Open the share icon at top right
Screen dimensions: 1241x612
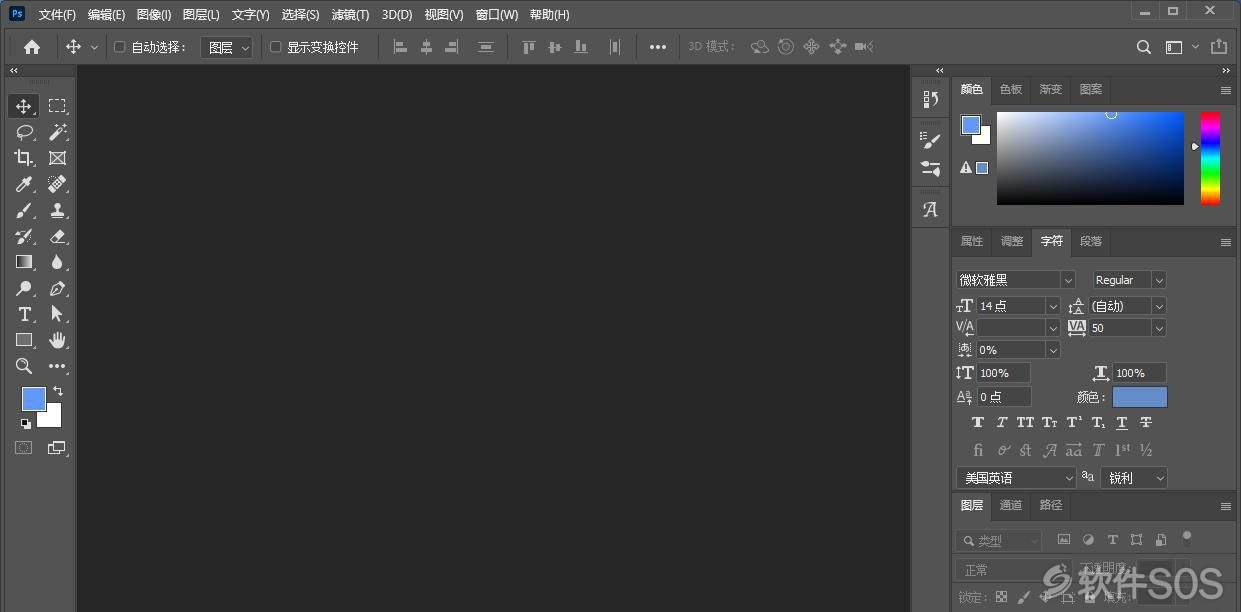click(x=1218, y=47)
